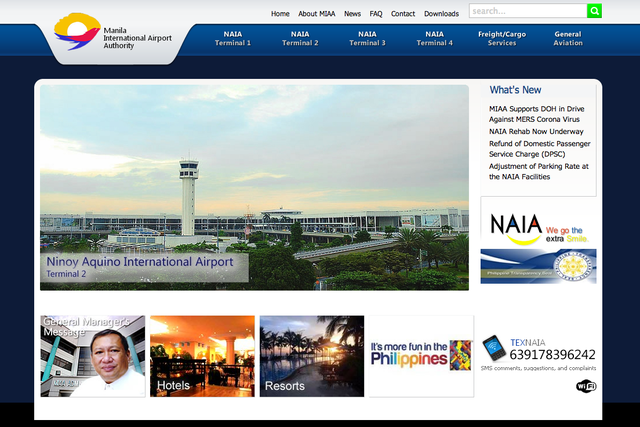Open the General Aviation section
640x427 pixels.
pos(568,38)
